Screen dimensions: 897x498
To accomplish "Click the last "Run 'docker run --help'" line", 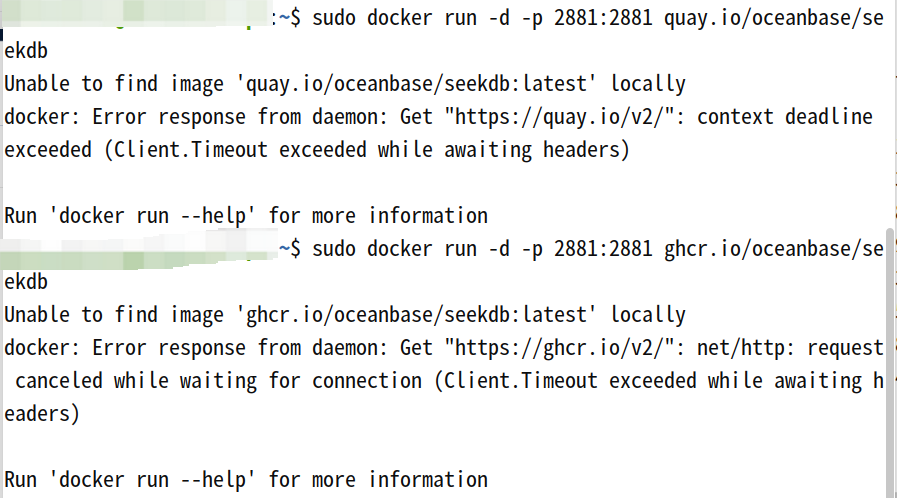I will tap(246, 480).
